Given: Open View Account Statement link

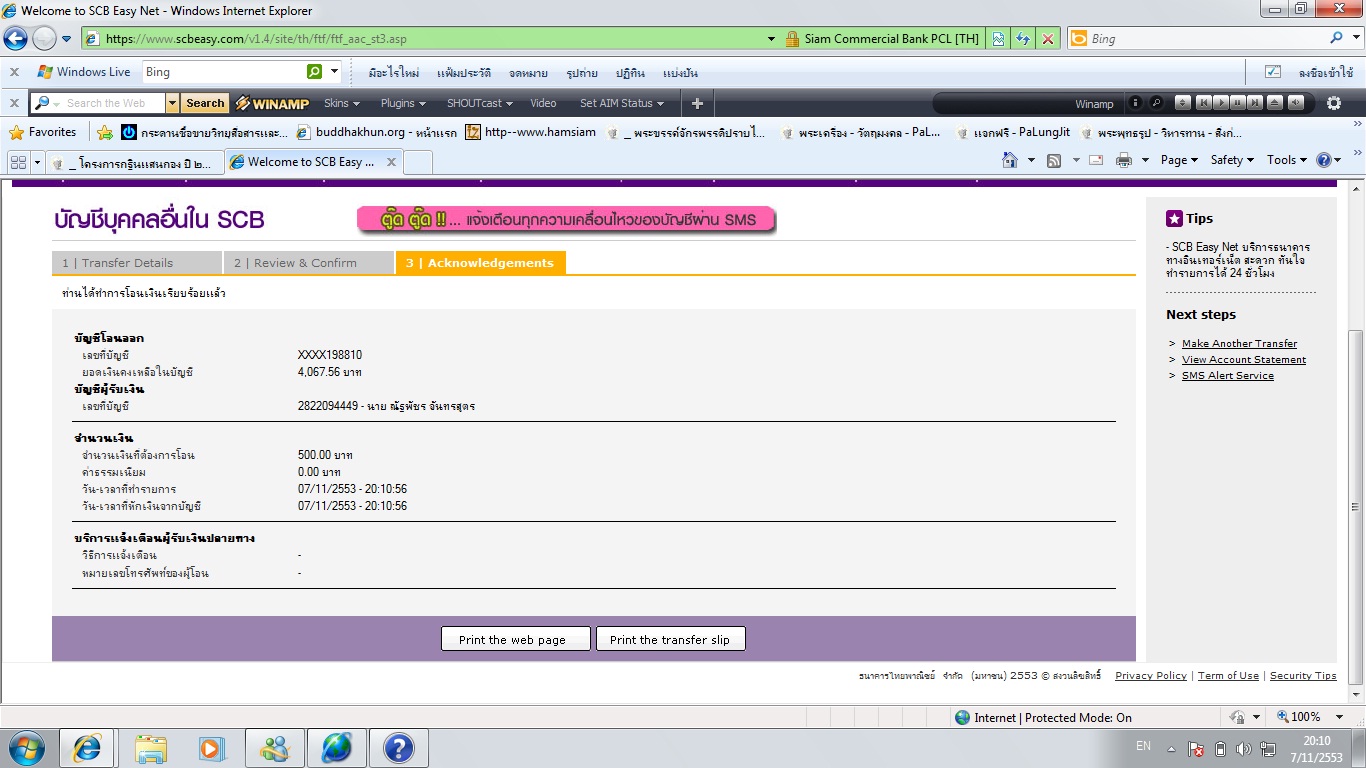Looking at the screenshot, I should click(x=1244, y=359).
